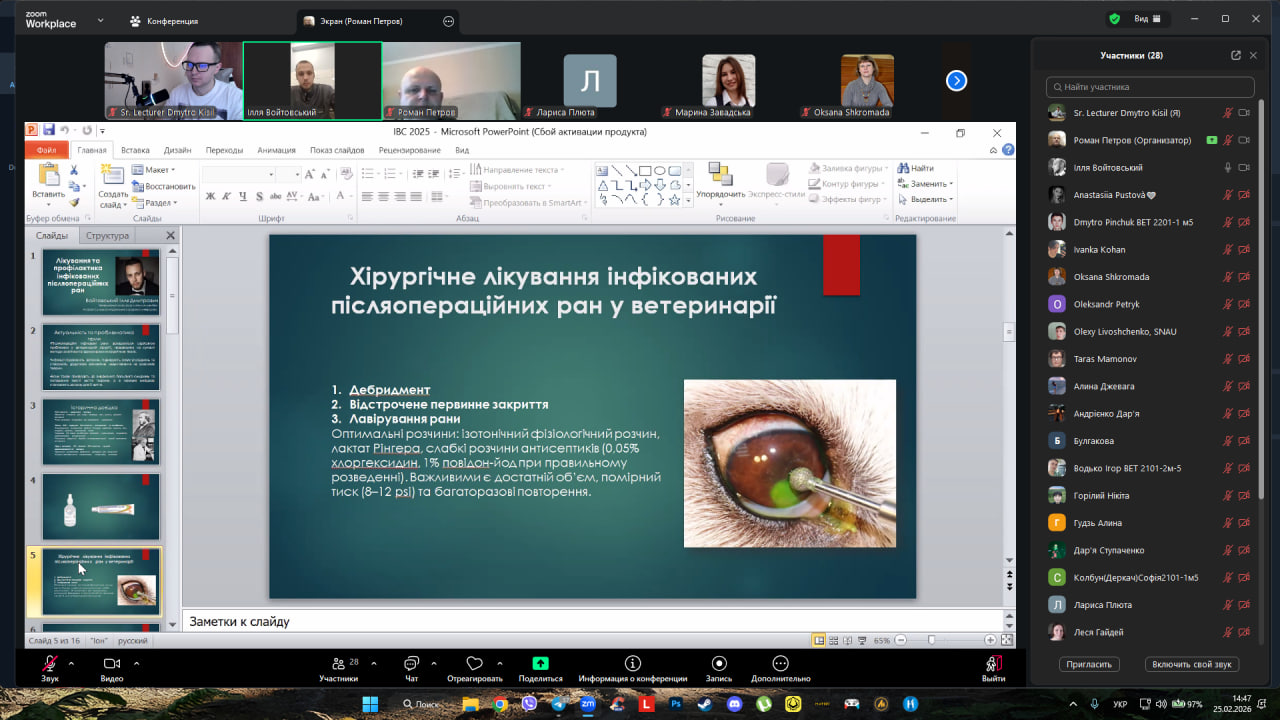Viewport: 1280px width, 720px height.
Task: Open the Структура outline tab
Action: 107,236
